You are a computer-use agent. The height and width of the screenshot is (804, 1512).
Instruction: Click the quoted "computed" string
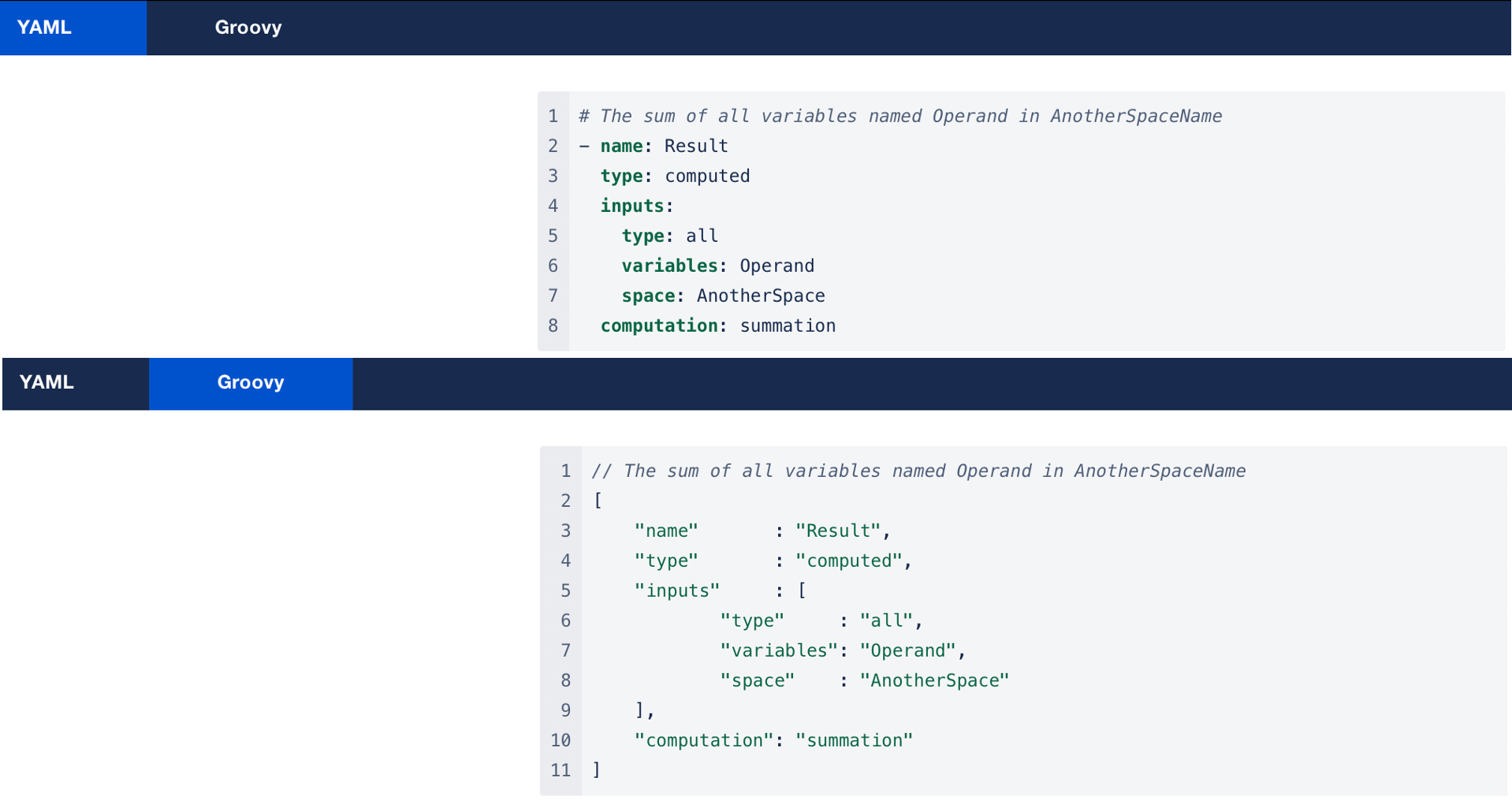pos(848,561)
